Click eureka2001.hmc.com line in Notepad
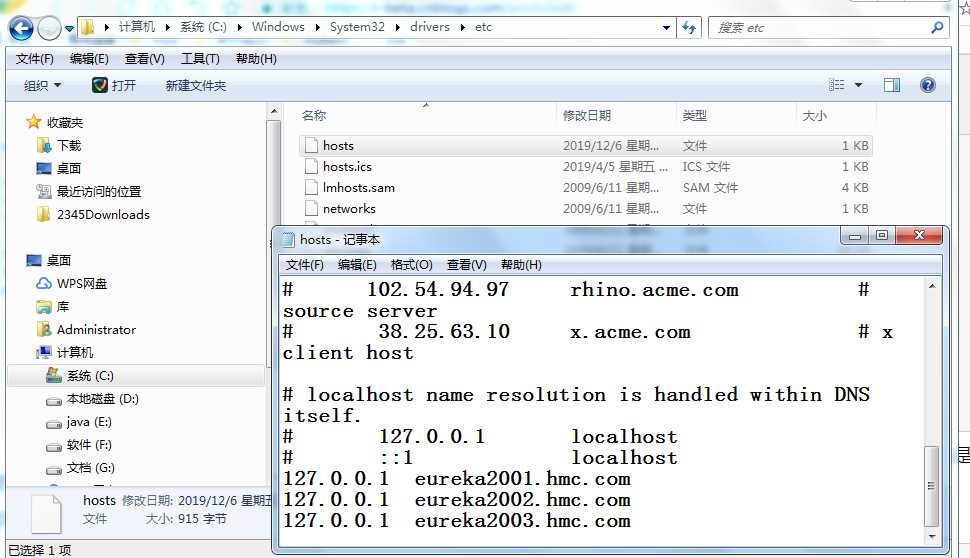The height and width of the screenshot is (558, 970). [457, 479]
